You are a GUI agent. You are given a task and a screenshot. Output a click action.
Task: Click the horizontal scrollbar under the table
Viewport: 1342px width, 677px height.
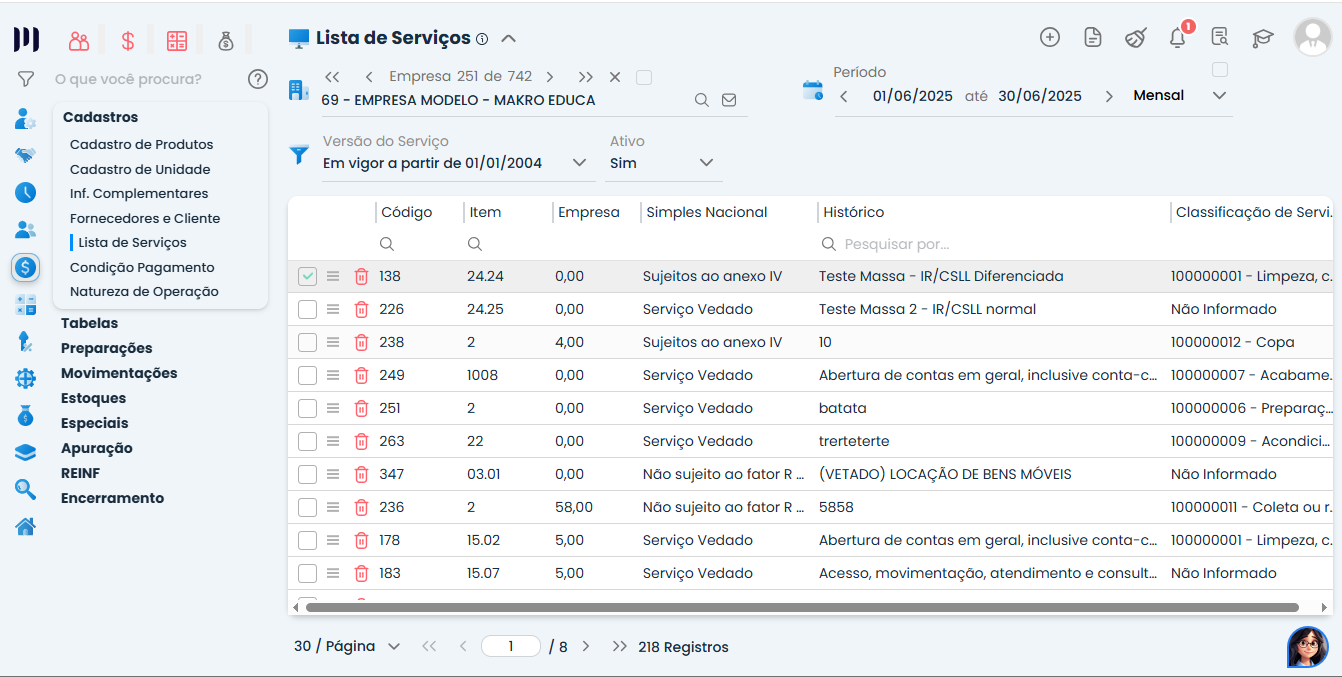pos(800,607)
